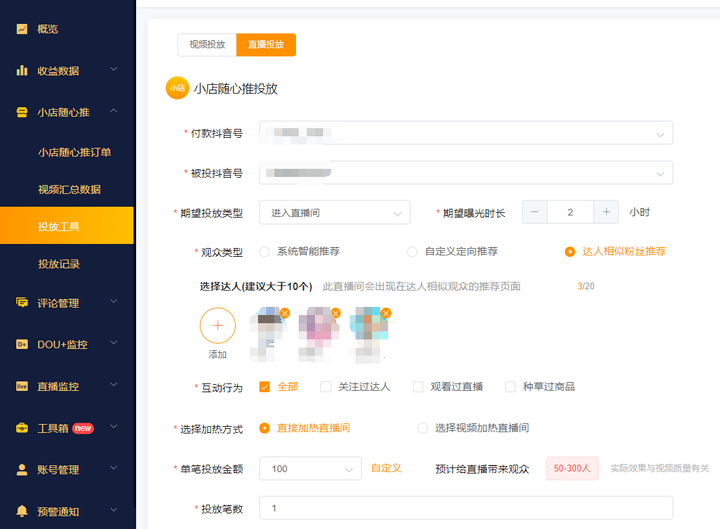Click the 添加 plus circle to add talent
This screenshot has height=529, width=720.
218,326
